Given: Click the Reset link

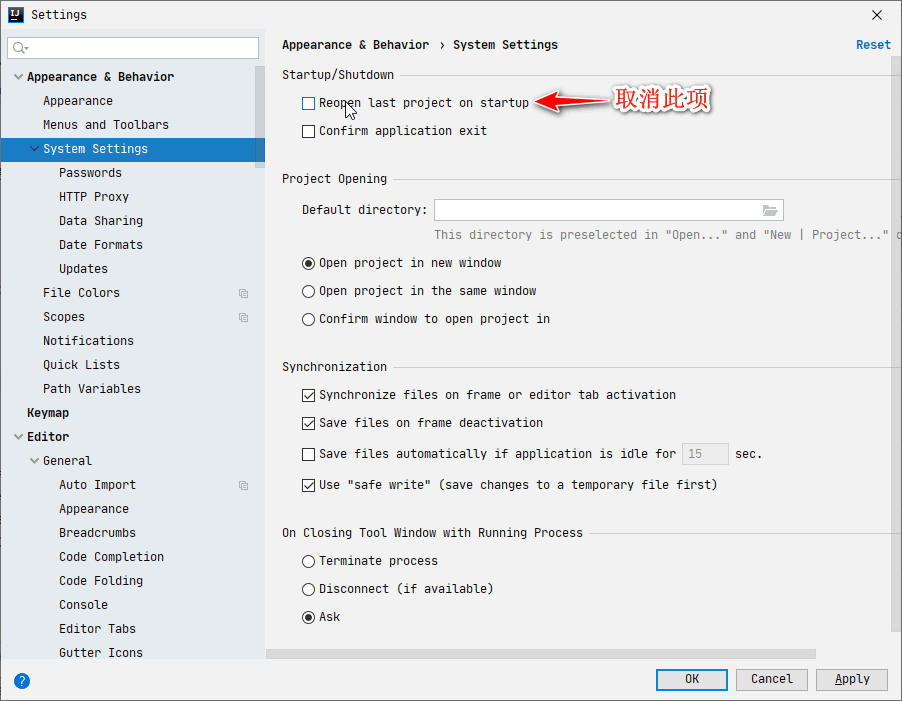Looking at the screenshot, I should (873, 45).
